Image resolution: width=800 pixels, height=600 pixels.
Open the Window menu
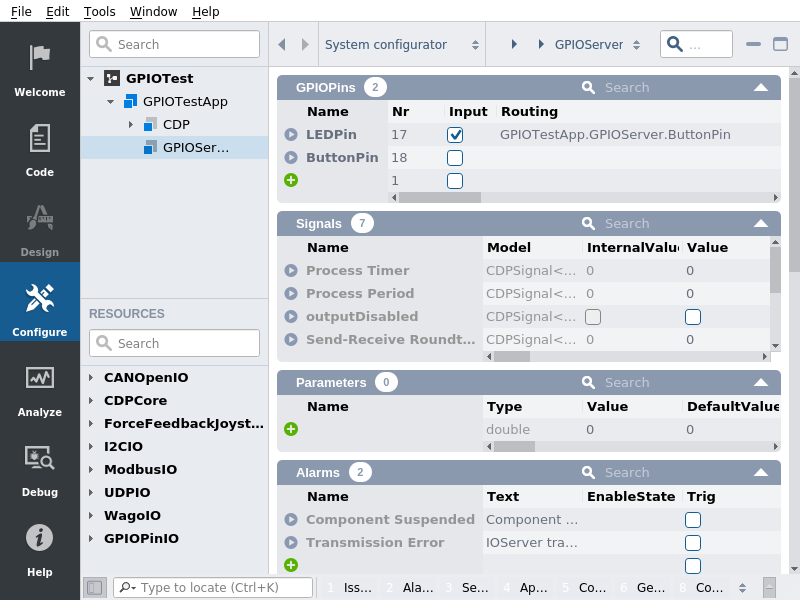click(153, 11)
